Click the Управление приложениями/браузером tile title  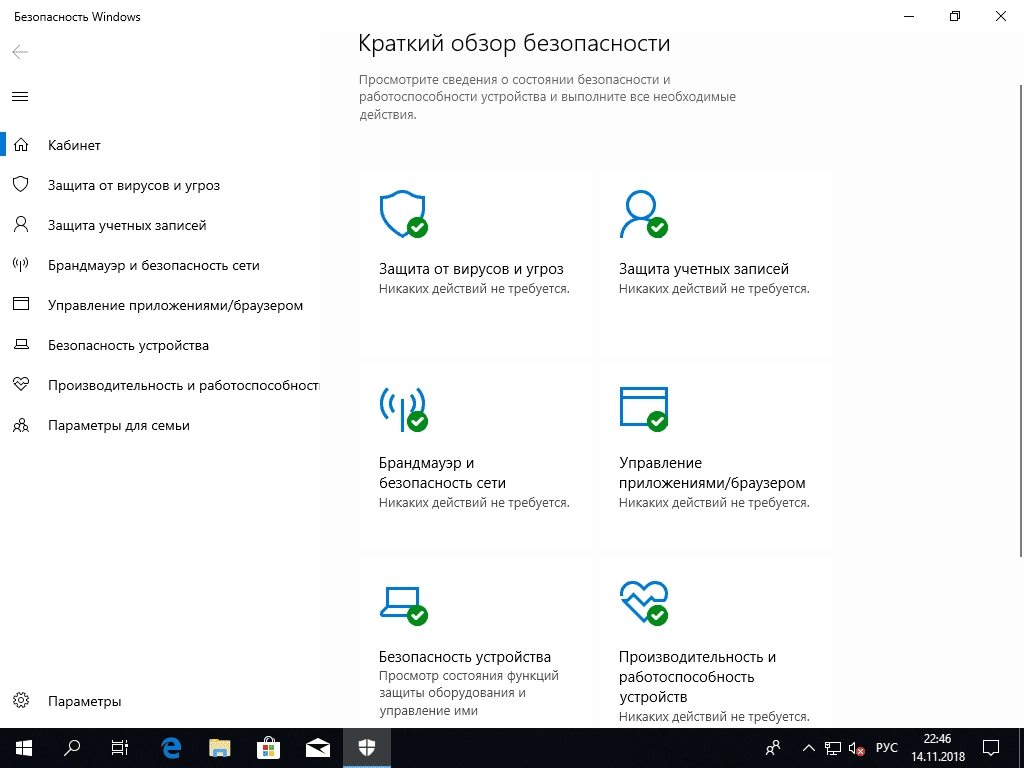(x=712, y=473)
